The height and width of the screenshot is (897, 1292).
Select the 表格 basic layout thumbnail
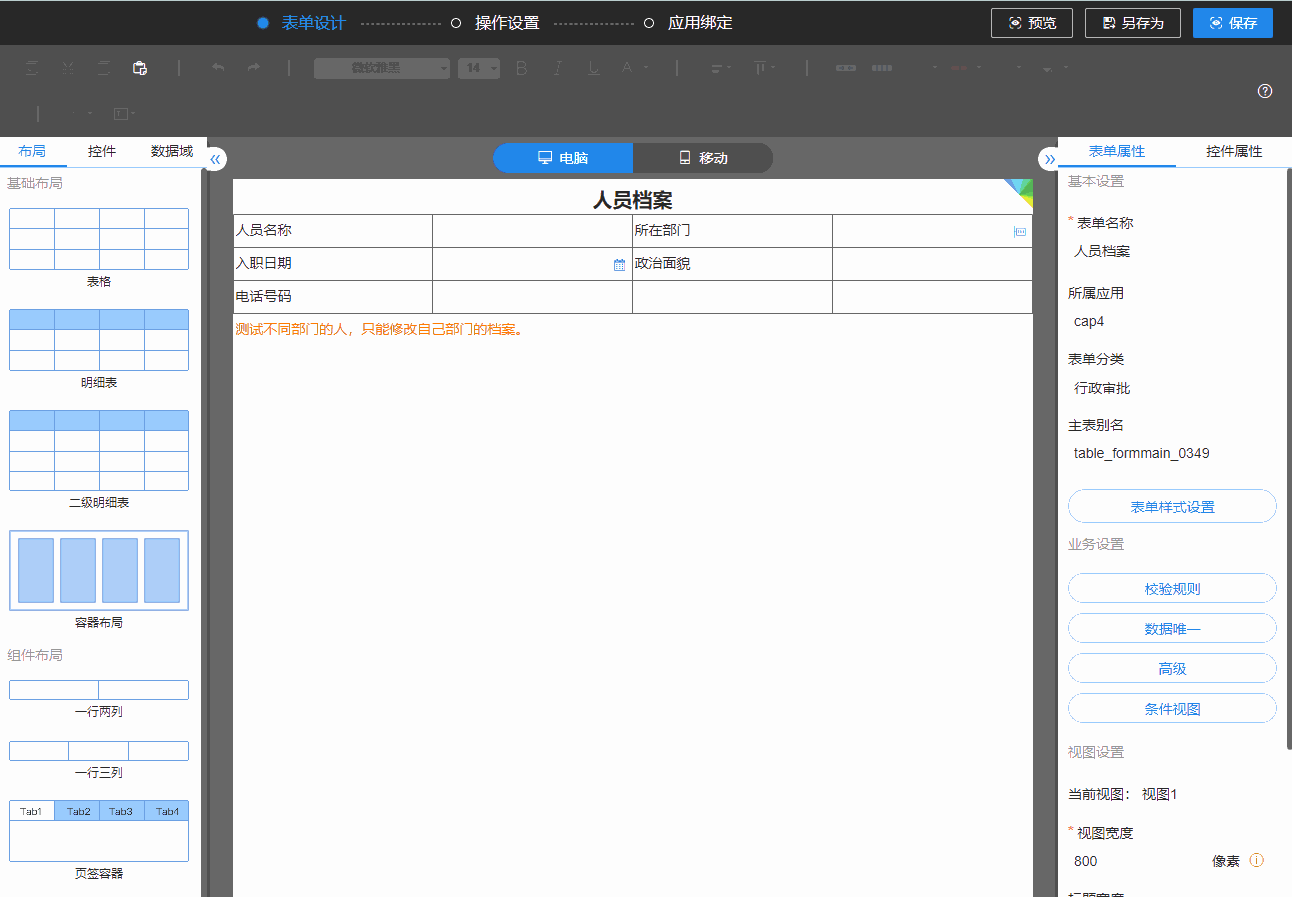pyautogui.click(x=99, y=239)
